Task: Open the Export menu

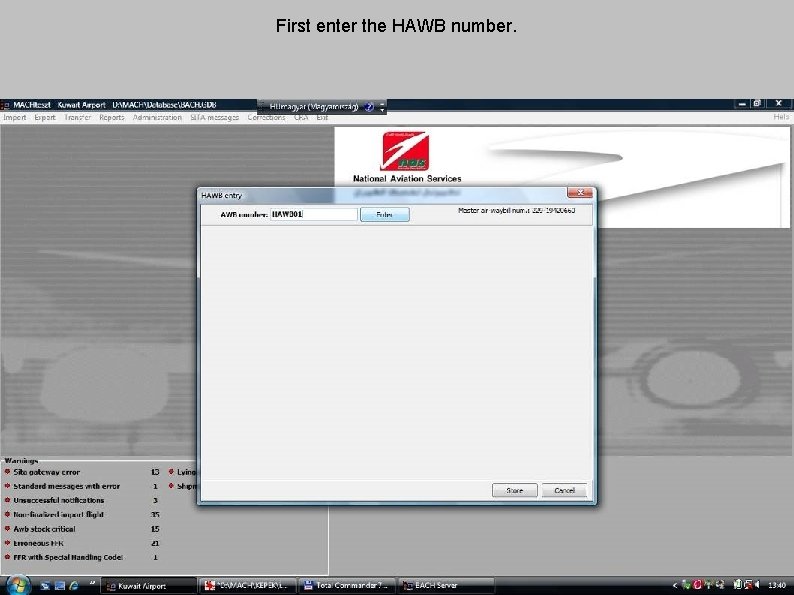Action: point(45,117)
